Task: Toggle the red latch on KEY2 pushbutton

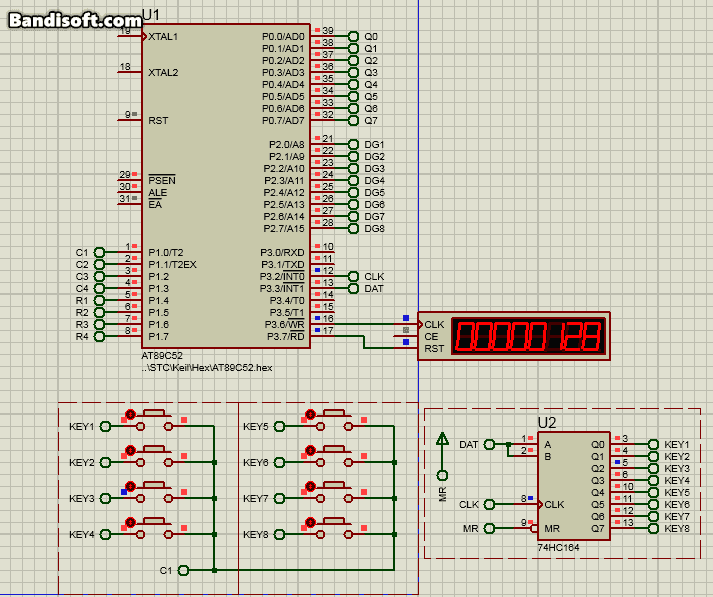Action: coord(131,450)
